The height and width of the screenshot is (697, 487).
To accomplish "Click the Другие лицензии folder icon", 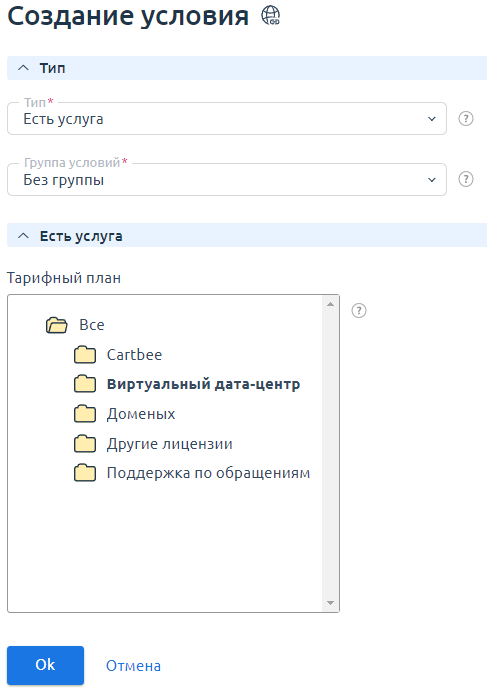I will (x=85, y=444).
